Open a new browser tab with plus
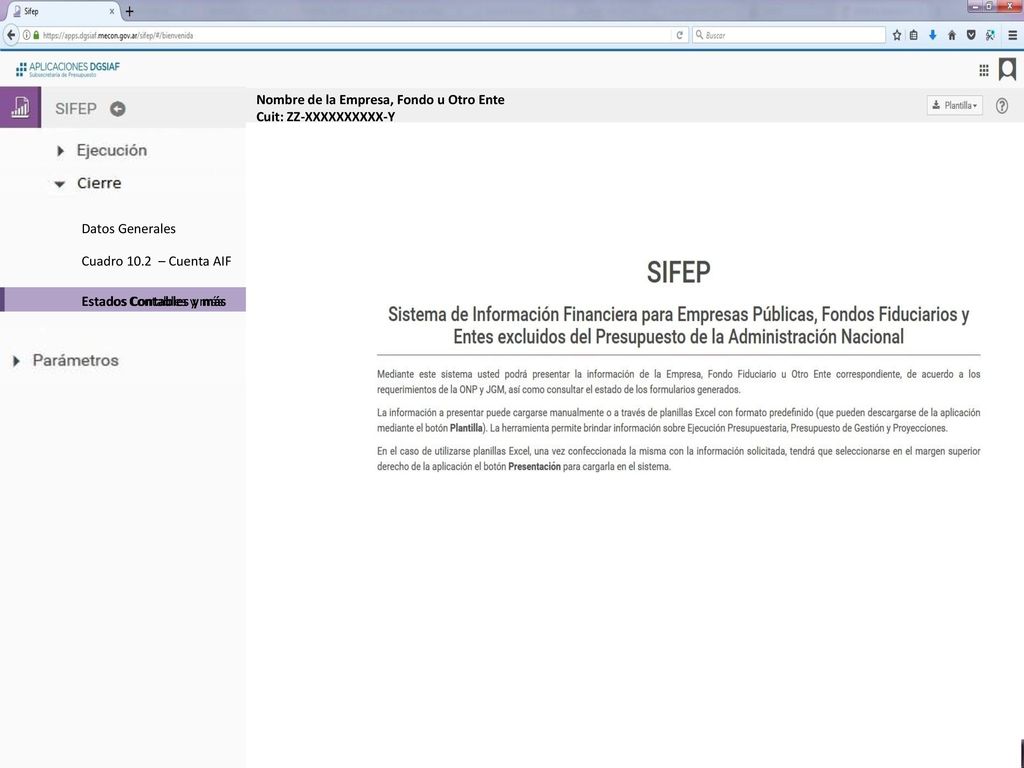The width and height of the screenshot is (1024, 768). [129, 11]
